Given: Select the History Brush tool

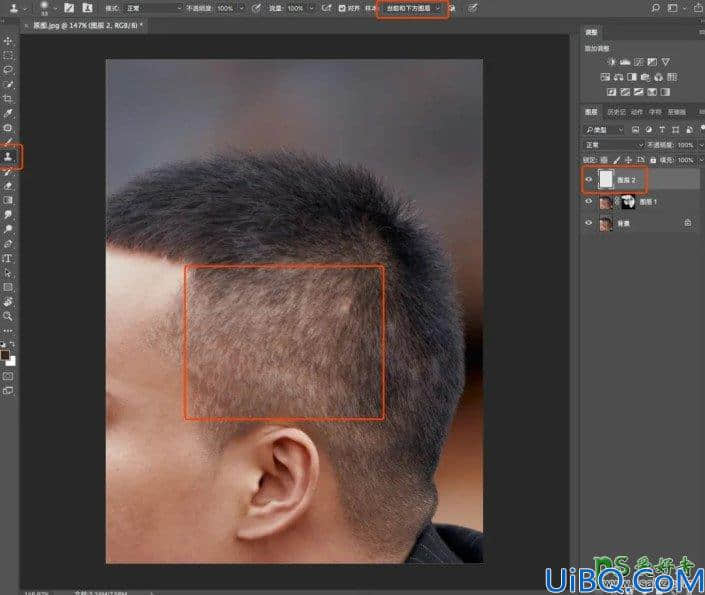Looking at the screenshot, I should 8,171.
